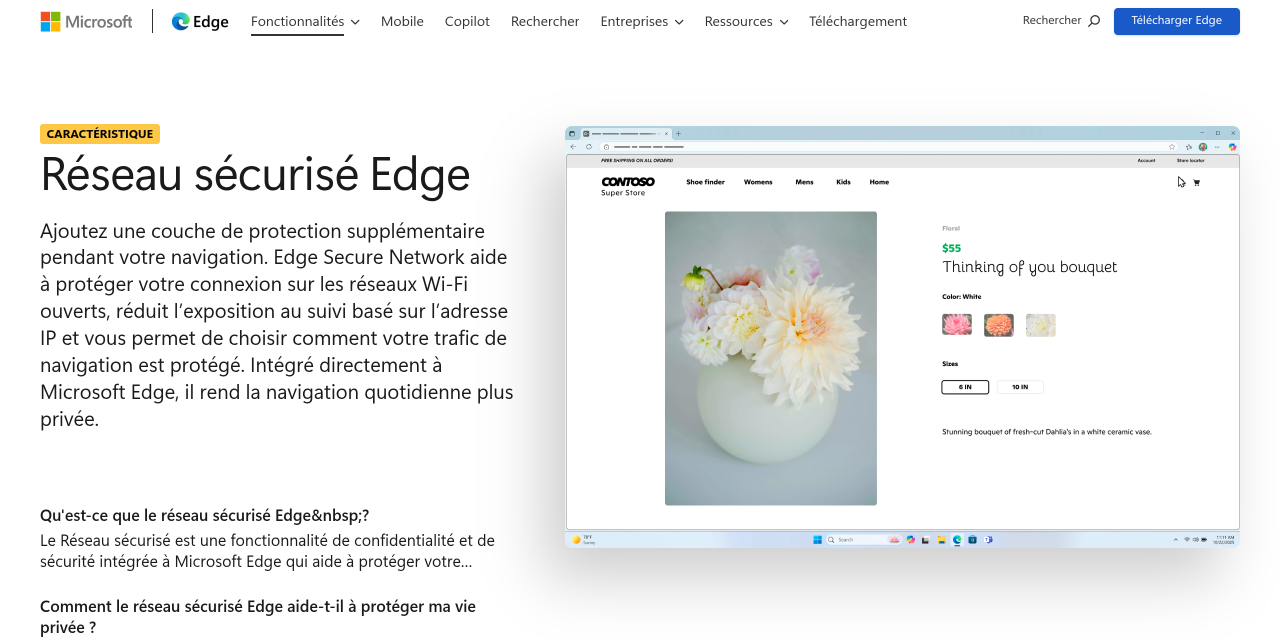Click the Edge logo beside Microsoft
The height and width of the screenshot is (640, 1280).
click(200, 21)
